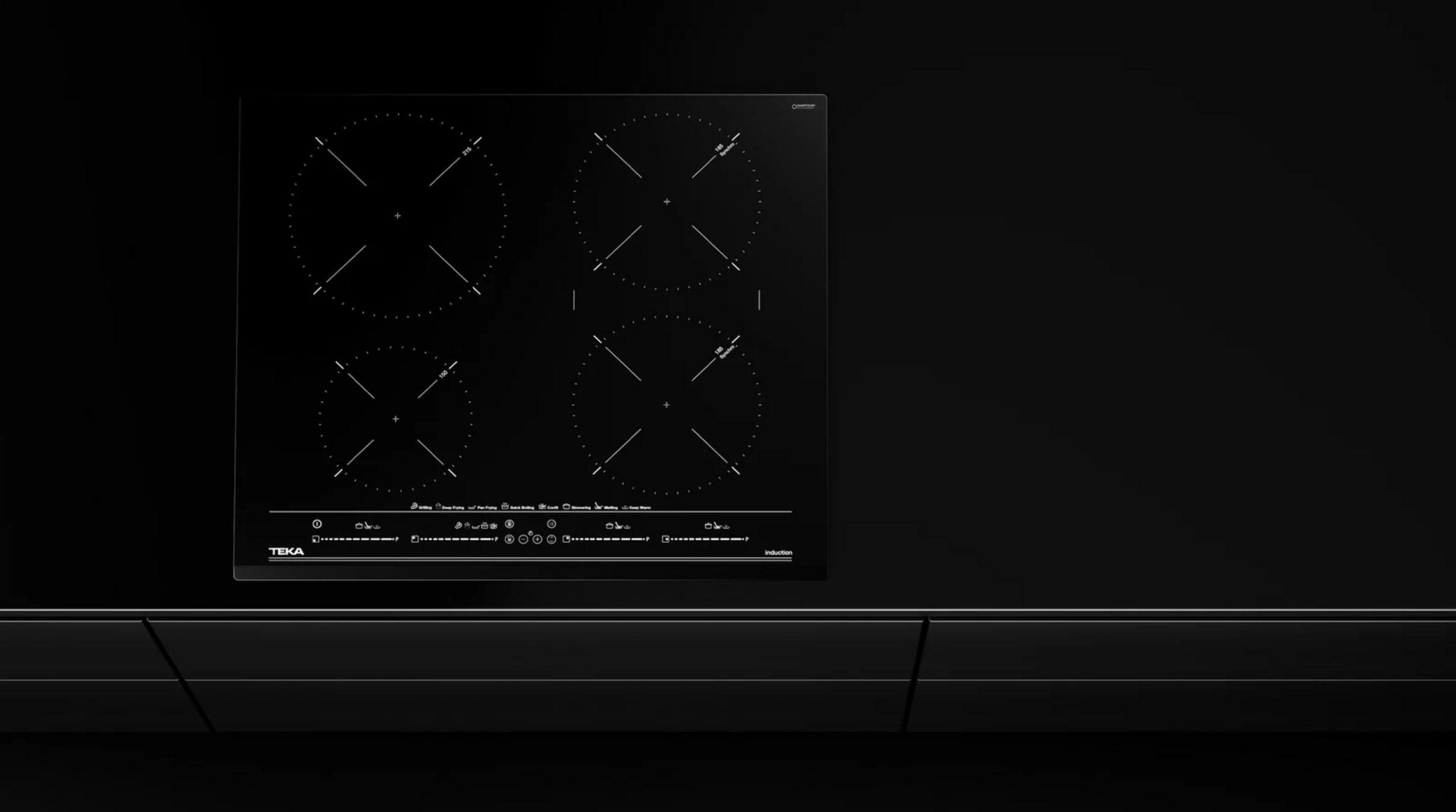
Task: Select the front-right zone square icon
Action: click(x=666, y=539)
